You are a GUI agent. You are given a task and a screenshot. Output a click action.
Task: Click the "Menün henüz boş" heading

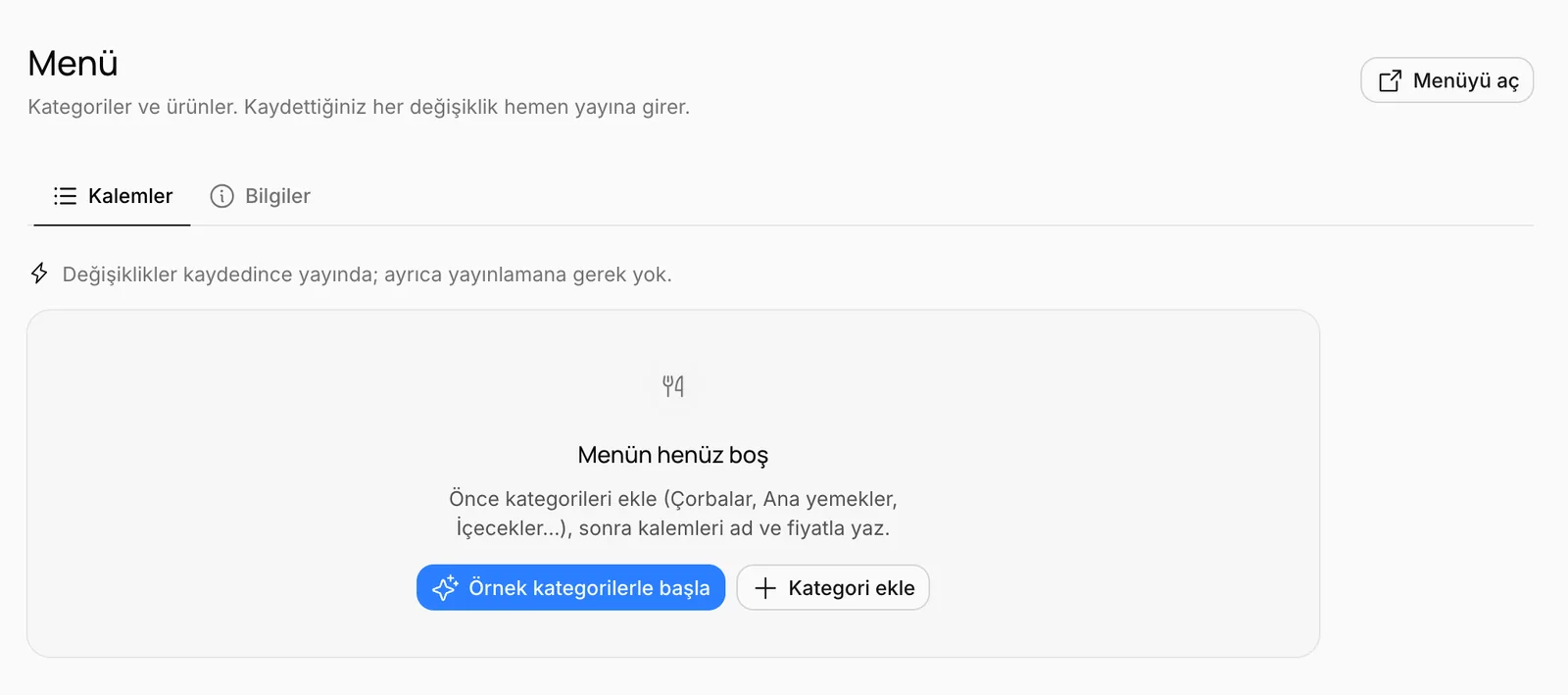pyautogui.click(x=673, y=455)
